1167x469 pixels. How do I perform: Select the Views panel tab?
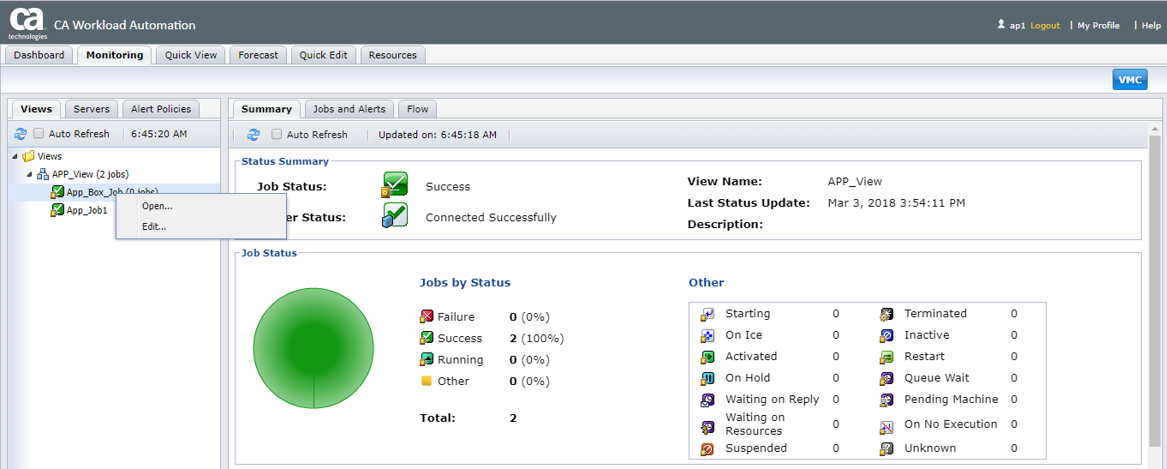tap(36, 109)
